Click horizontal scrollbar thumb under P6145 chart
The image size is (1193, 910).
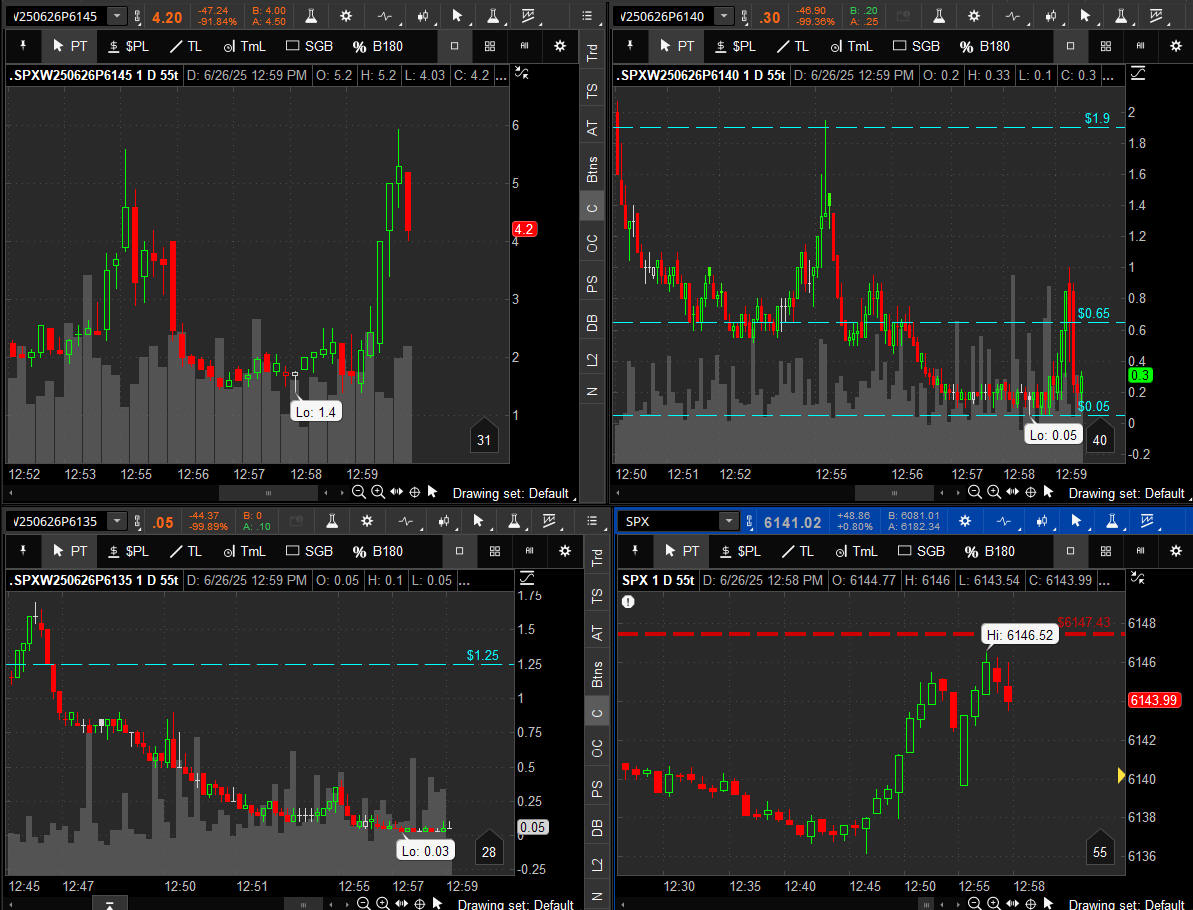pyautogui.click(x=268, y=493)
